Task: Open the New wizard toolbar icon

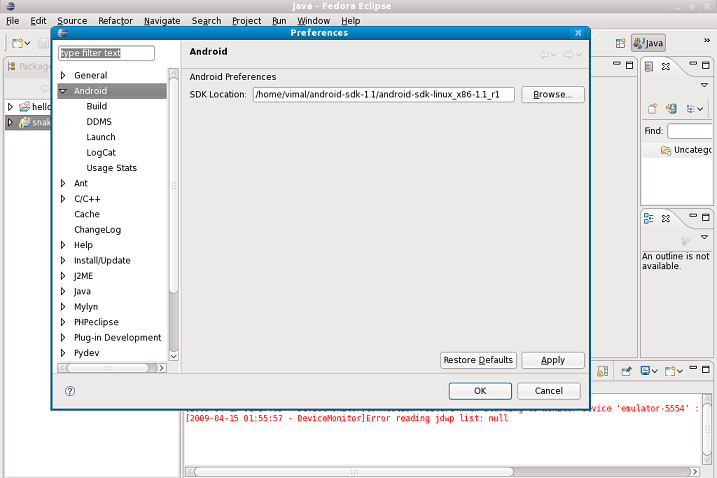Action: click(17, 43)
